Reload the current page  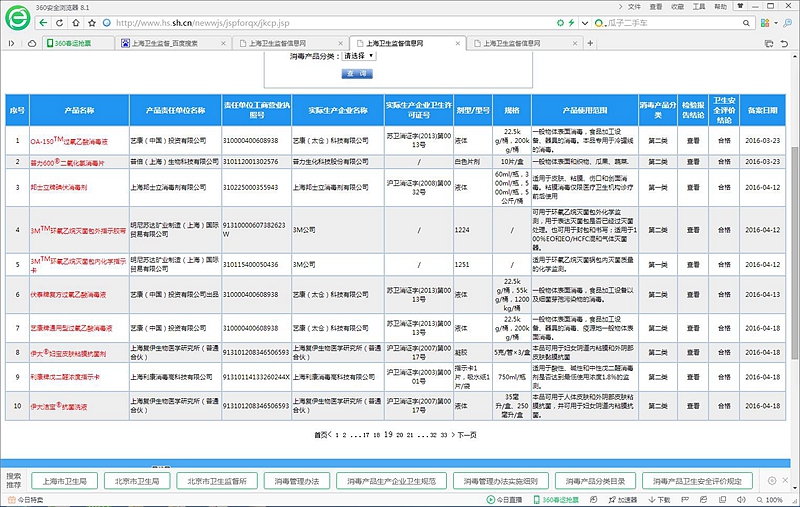pyautogui.click(x=60, y=23)
